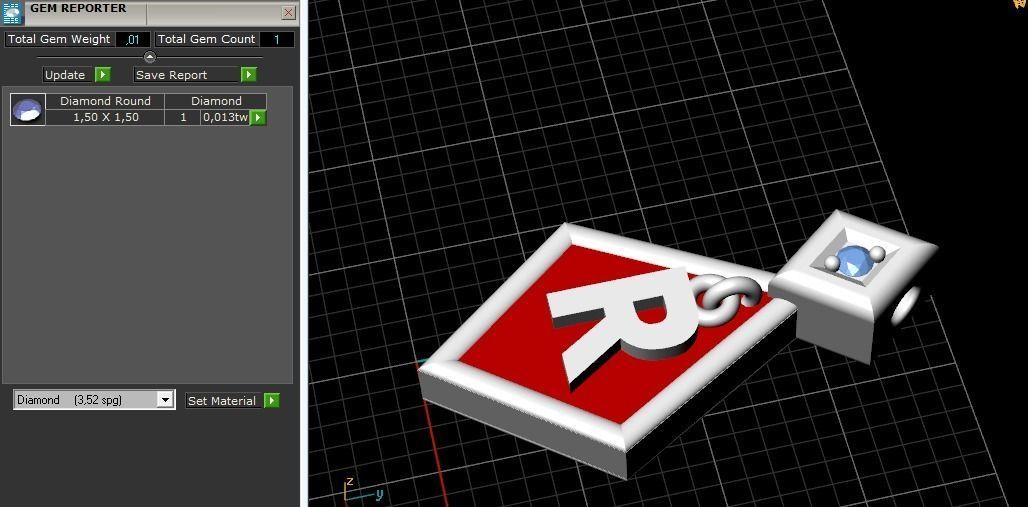Click the gem quantity cell showing 1
The image size is (1028, 507).
pyautogui.click(x=183, y=117)
